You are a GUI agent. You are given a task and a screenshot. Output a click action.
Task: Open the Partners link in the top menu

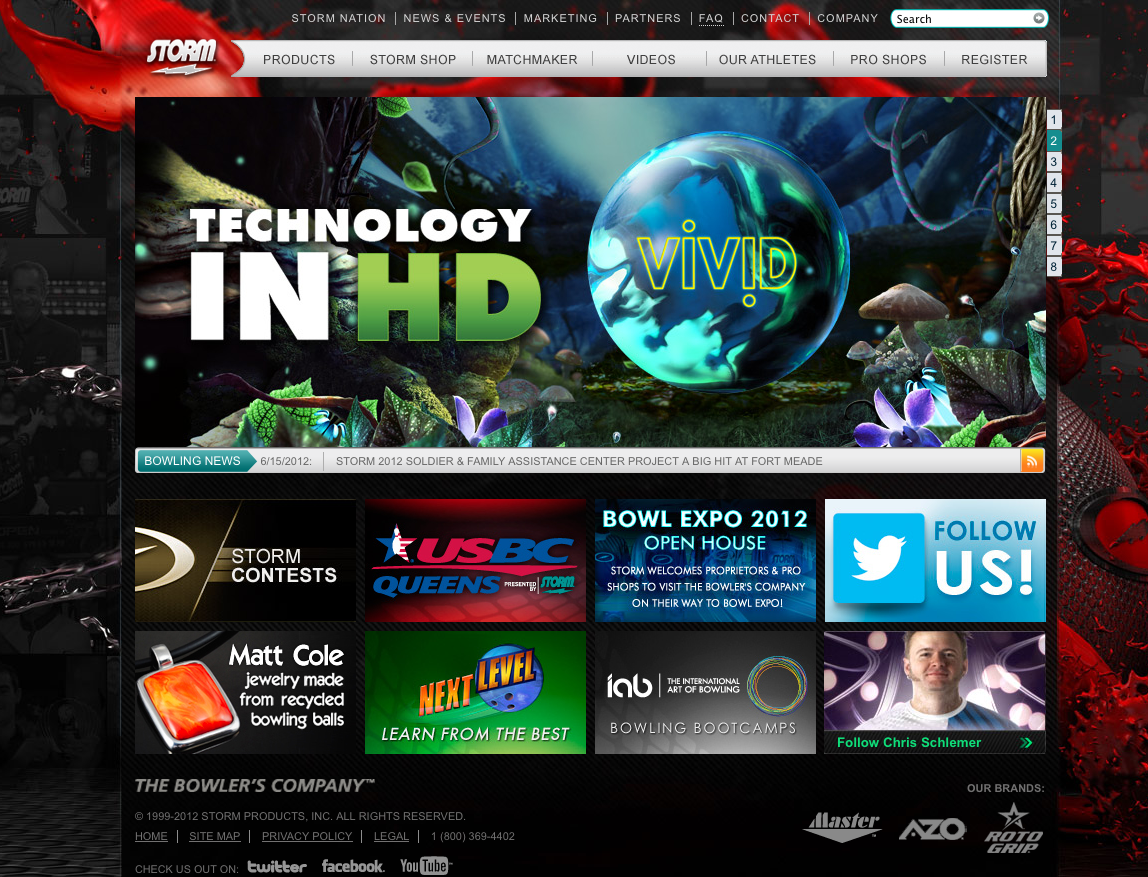(647, 18)
